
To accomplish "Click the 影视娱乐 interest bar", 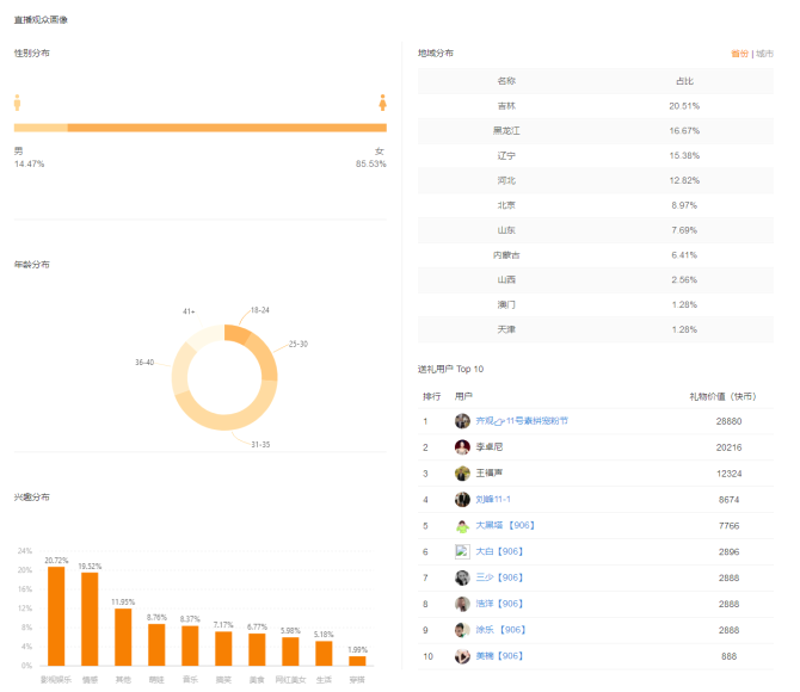I will pyautogui.click(x=56, y=616).
